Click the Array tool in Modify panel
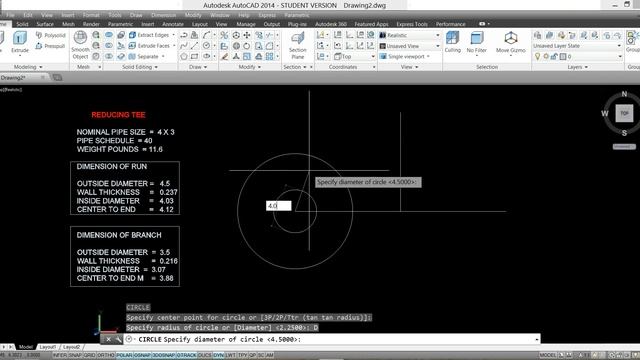 tap(269, 56)
